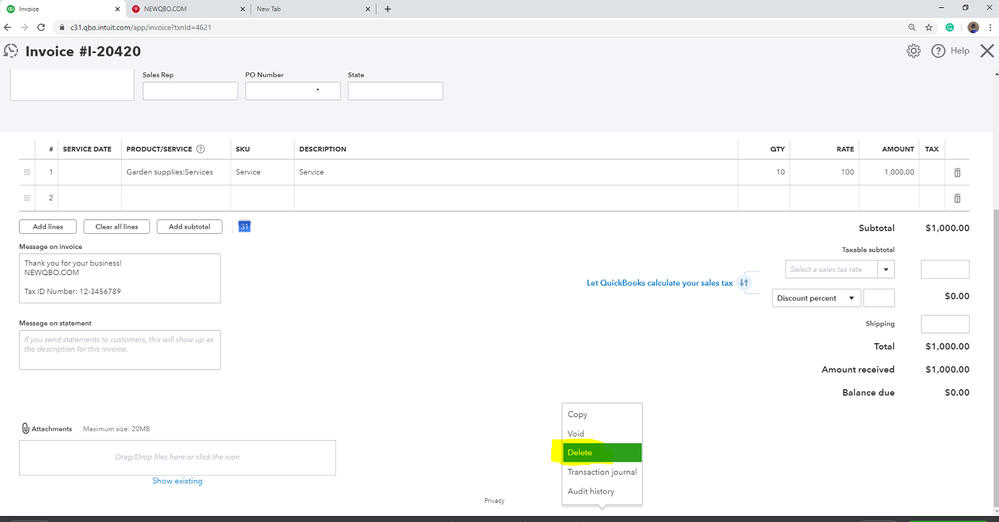This screenshot has width=999, height=522.
Task: Open the sales tax rate dropdown arrow
Action: [886, 270]
